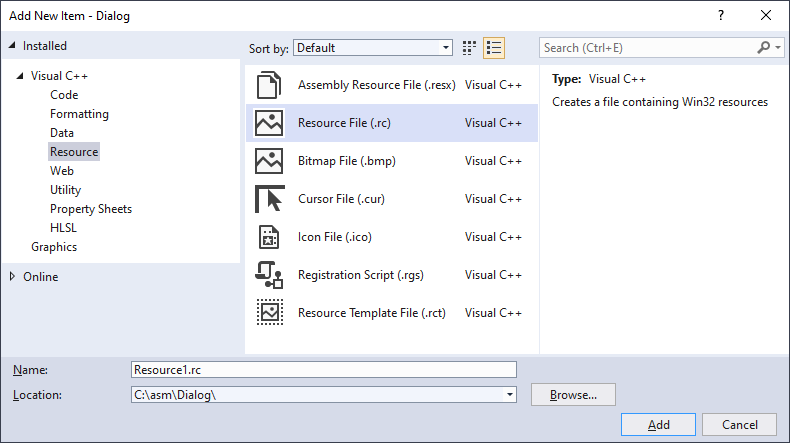Image resolution: width=790 pixels, height=443 pixels.
Task: Click the Assembly Resource File document icon
Action: [269, 85]
